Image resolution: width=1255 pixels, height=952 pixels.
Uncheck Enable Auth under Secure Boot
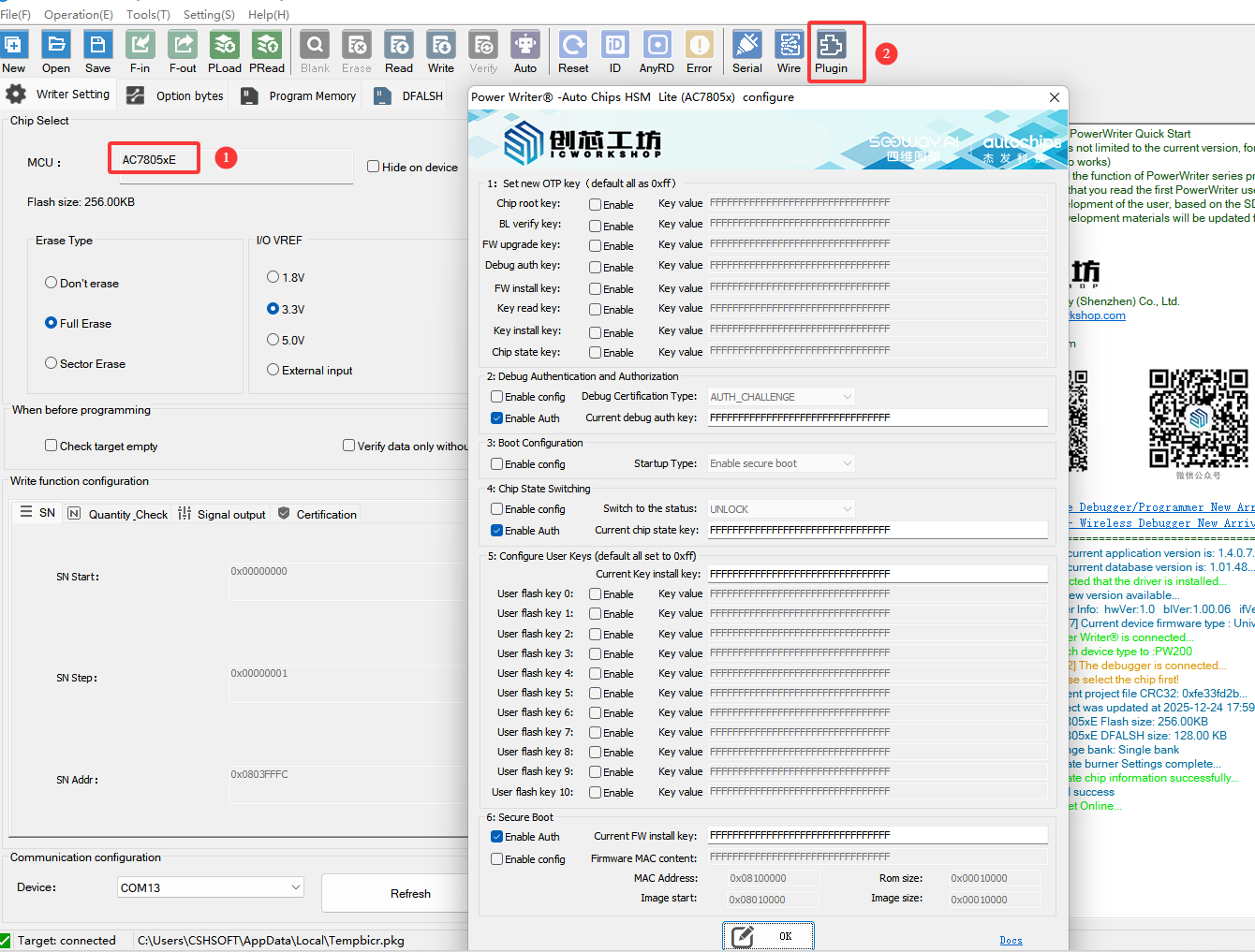tap(497, 837)
